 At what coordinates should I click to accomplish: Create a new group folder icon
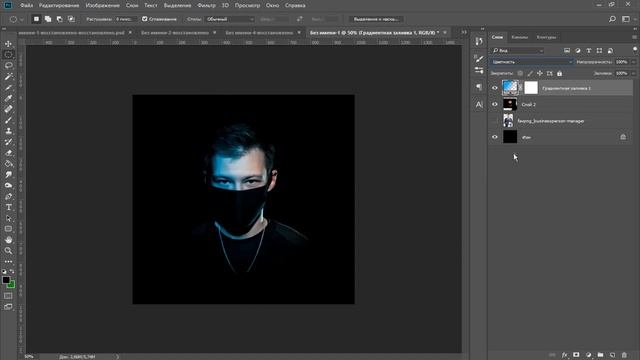click(600, 355)
